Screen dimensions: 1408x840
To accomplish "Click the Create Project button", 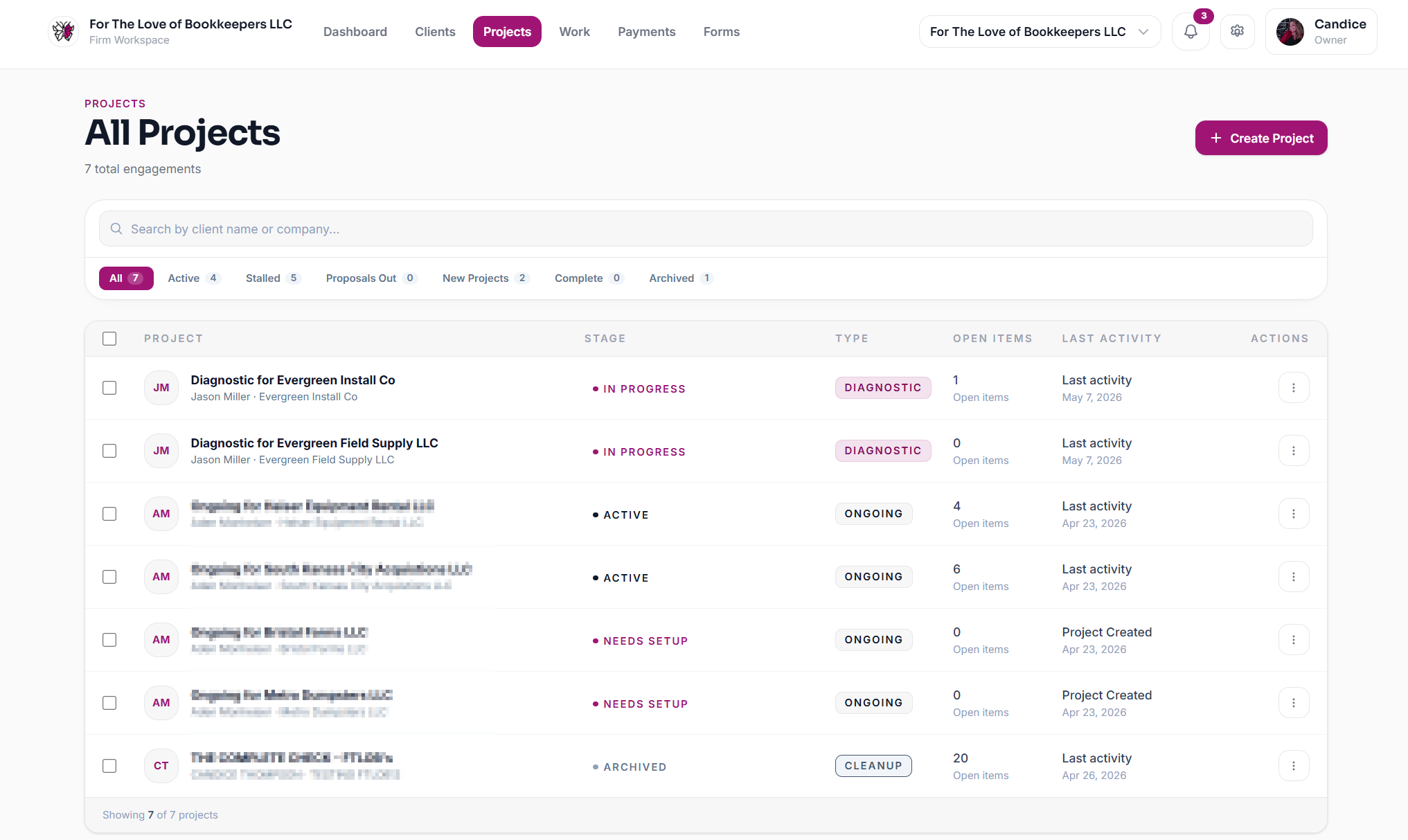I will pos(1260,138).
